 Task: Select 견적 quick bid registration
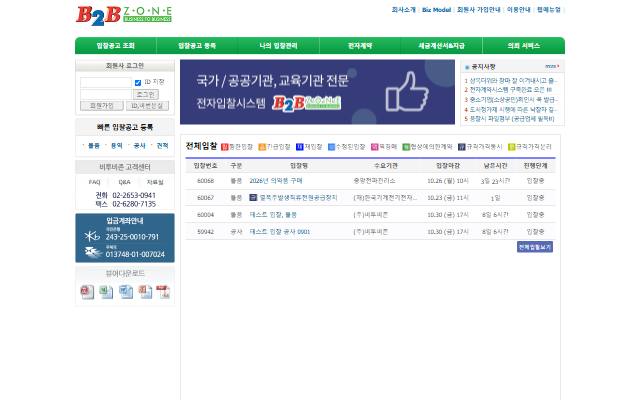[162, 146]
